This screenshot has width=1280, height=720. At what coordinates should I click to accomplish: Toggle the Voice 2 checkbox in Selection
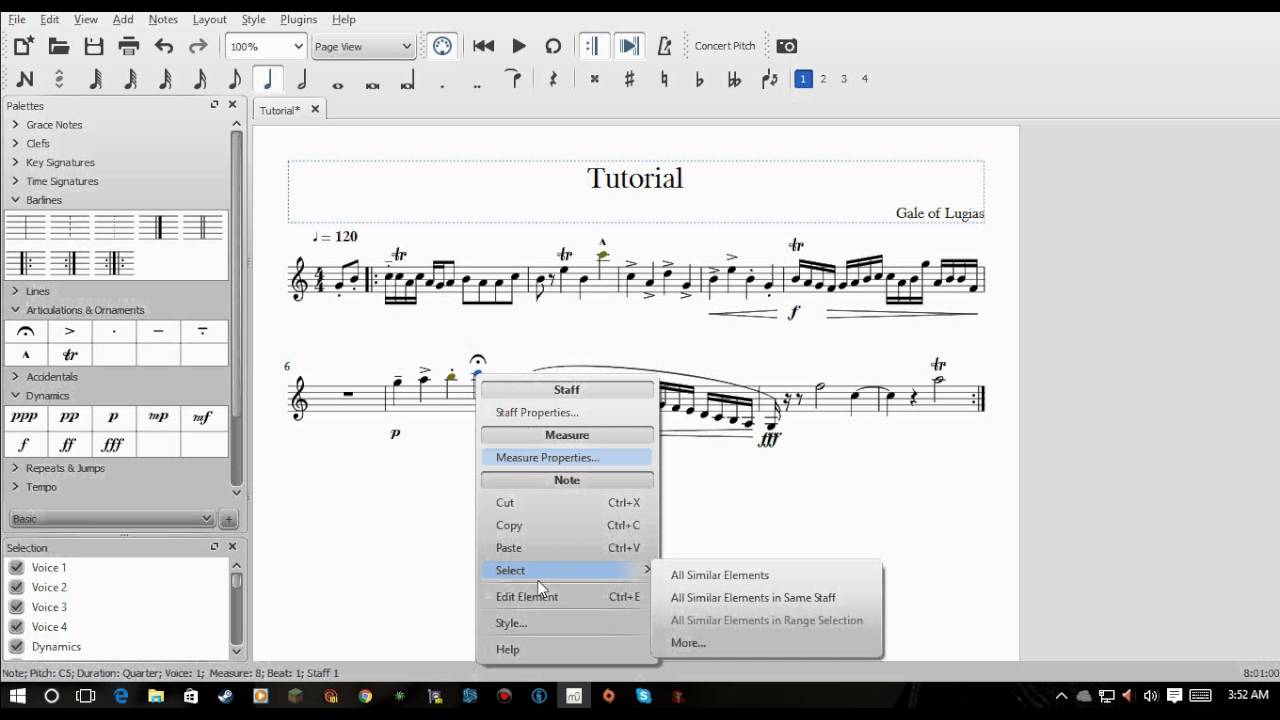(17, 587)
